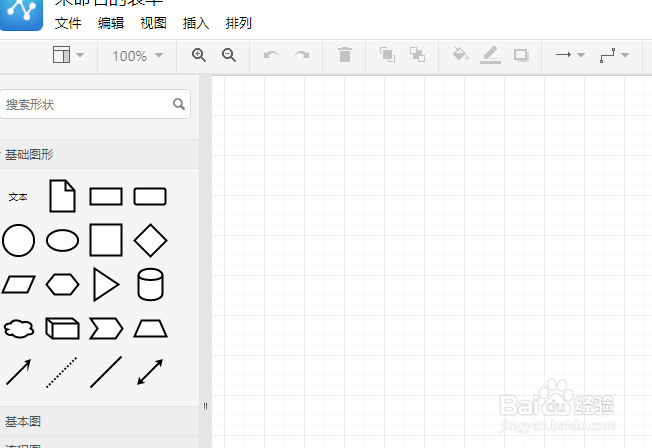Click the delete trash icon

345,55
